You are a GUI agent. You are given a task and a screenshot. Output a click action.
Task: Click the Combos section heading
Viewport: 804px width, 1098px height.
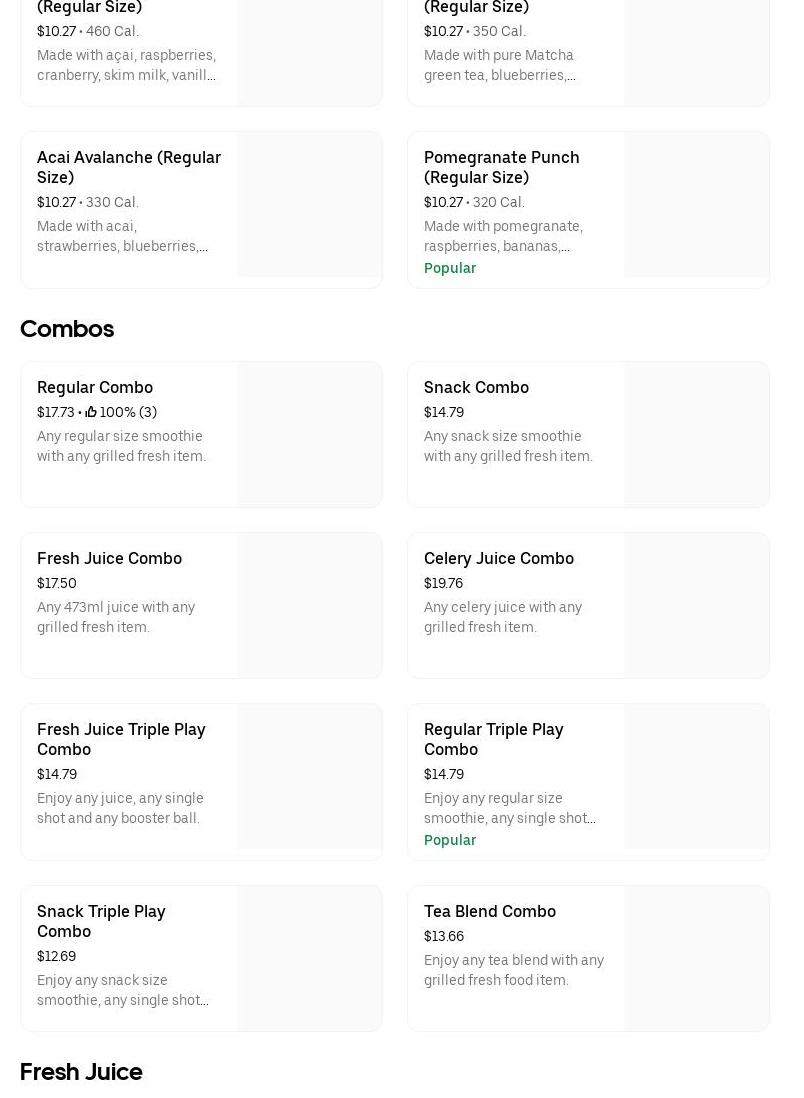67,329
